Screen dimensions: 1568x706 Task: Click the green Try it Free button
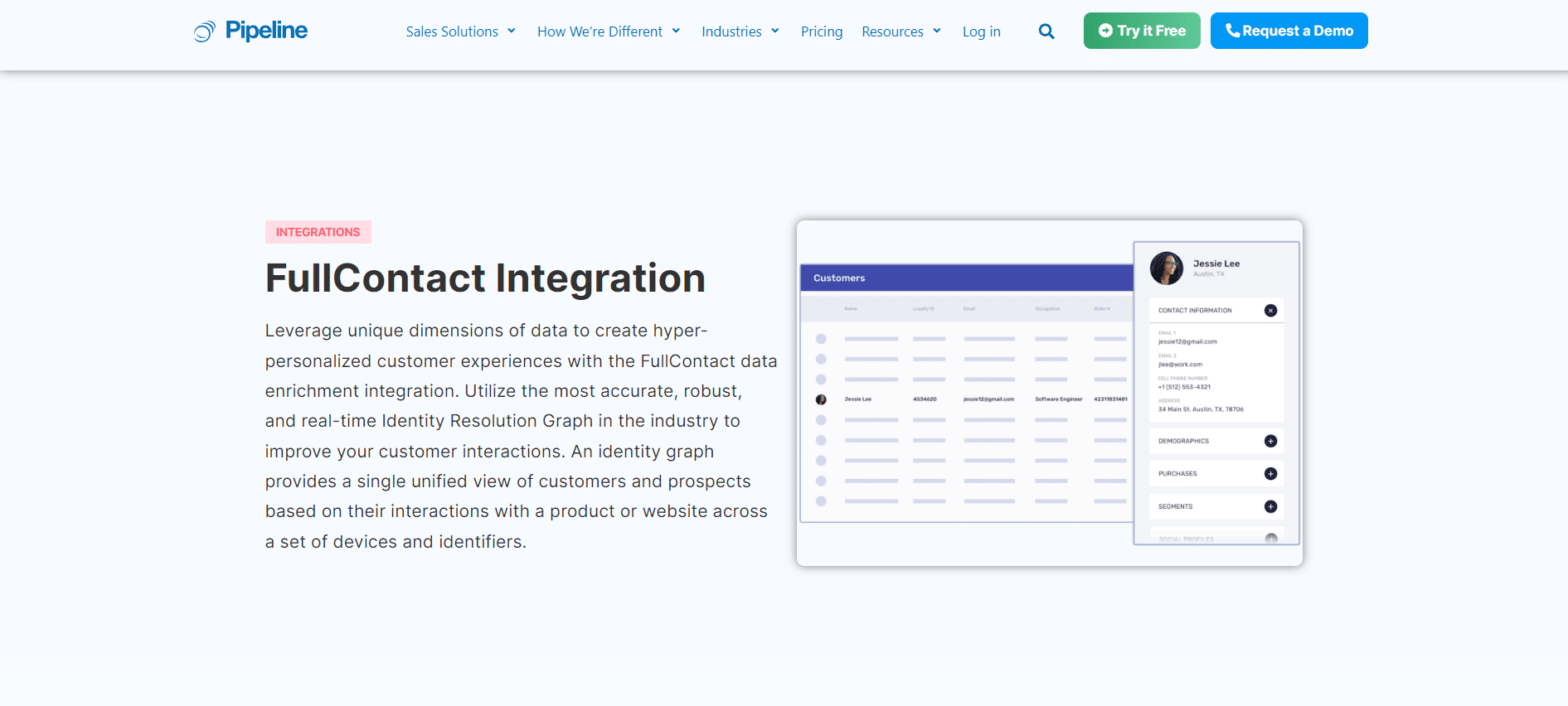click(1142, 31)
